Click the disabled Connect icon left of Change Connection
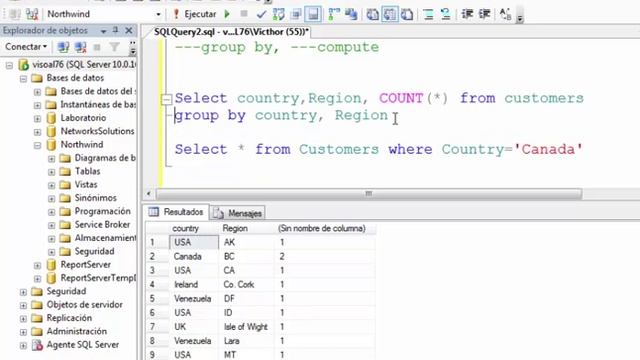640x360 pixels. tap(15, 14)
